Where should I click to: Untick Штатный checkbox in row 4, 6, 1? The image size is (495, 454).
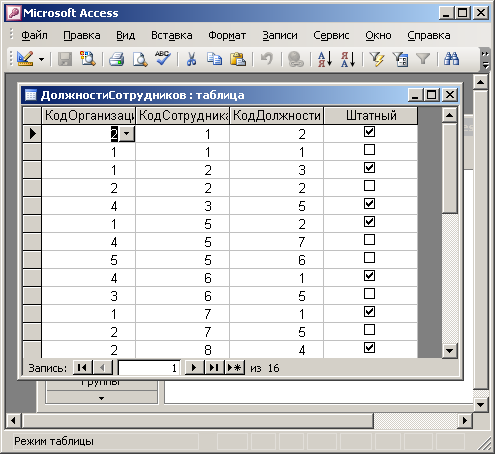tap(369, 276)
